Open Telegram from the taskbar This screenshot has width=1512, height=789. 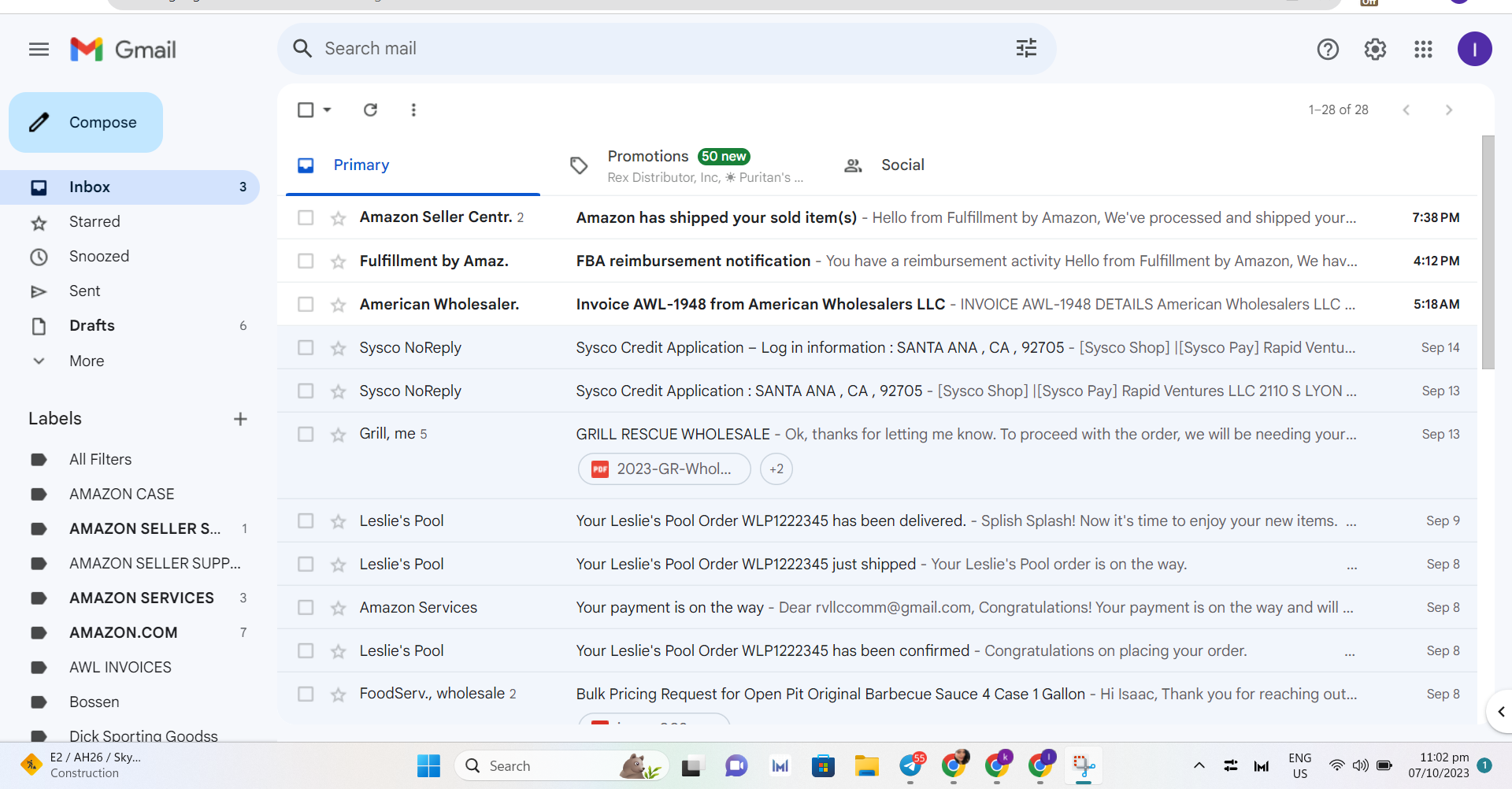coord(911,765)
